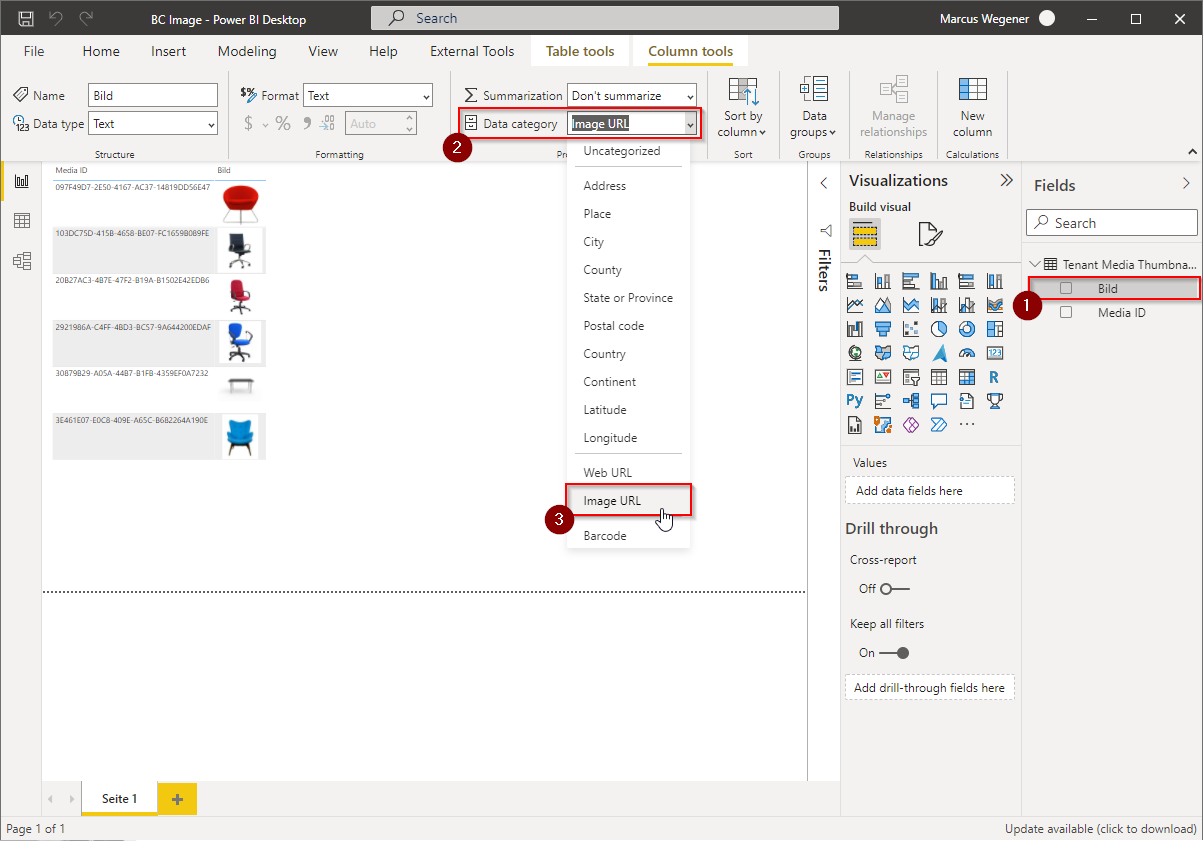Add a new report page
Viewport: 1203px width, 841px height.
point(177,799)
